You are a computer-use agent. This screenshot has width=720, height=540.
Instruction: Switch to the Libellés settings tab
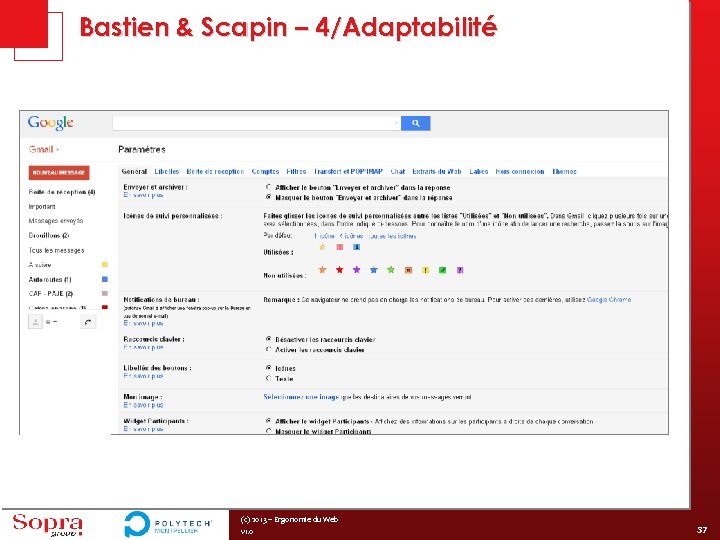tap(167, 171)
